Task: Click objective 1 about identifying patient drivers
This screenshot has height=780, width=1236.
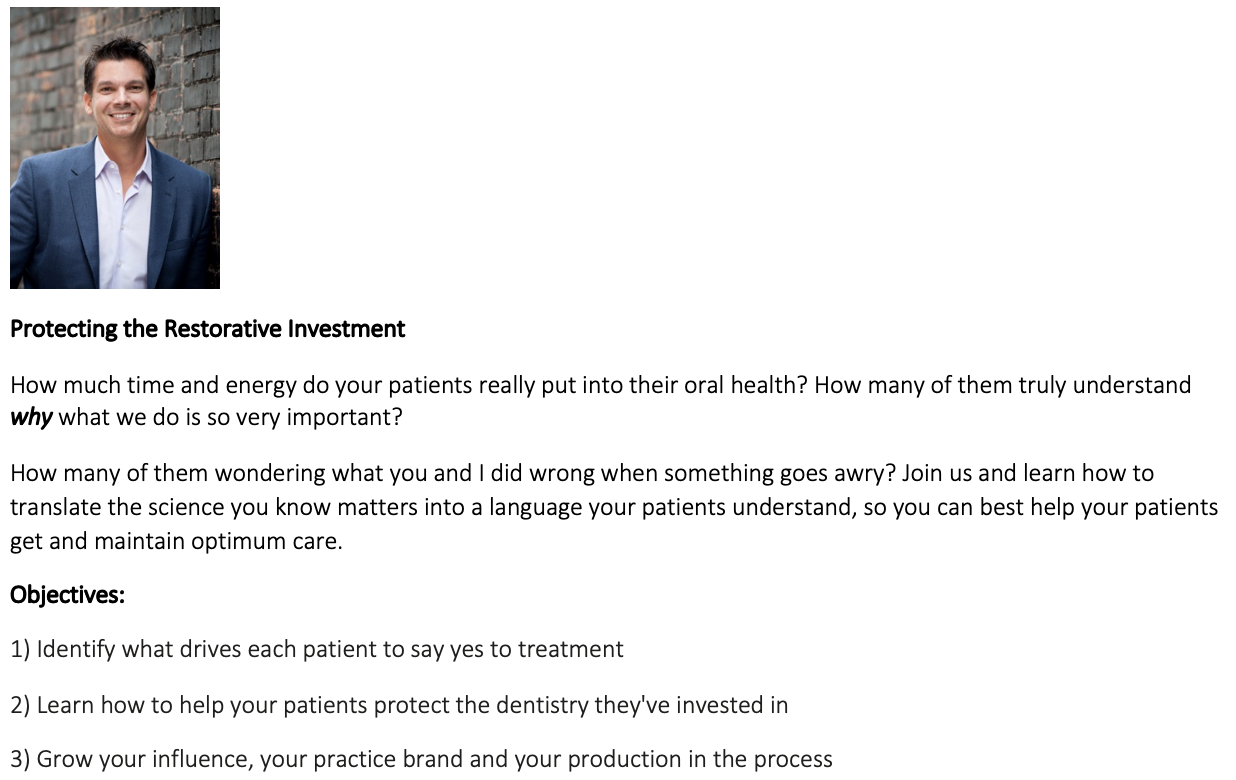Action: coord(317,650)
